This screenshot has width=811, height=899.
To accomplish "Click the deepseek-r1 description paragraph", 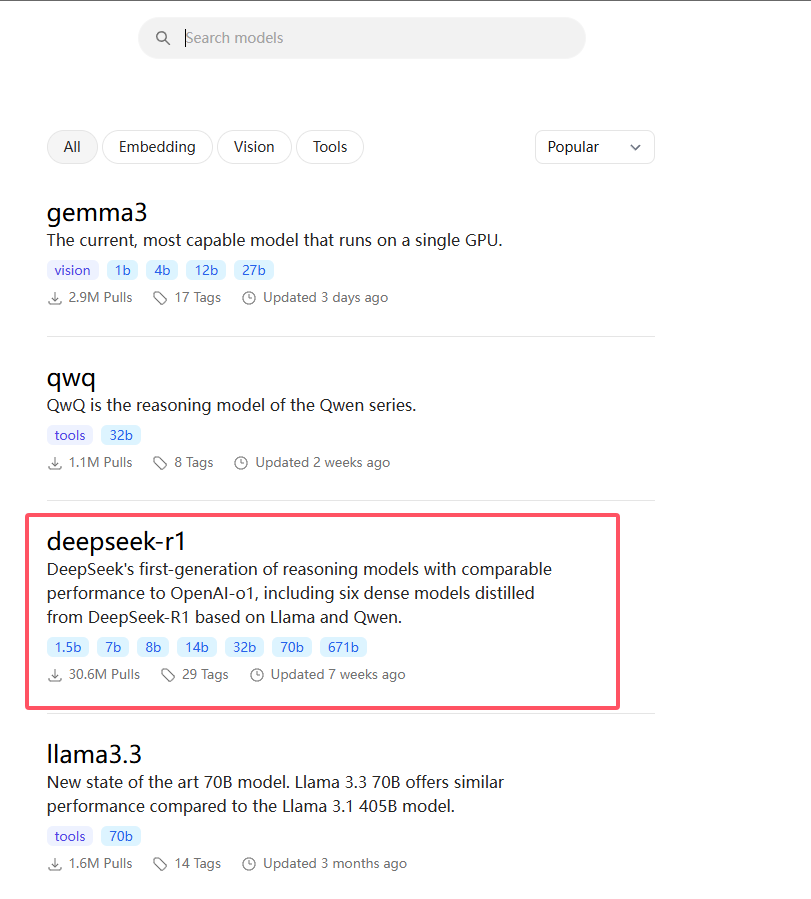I will [x=299, y=593].
